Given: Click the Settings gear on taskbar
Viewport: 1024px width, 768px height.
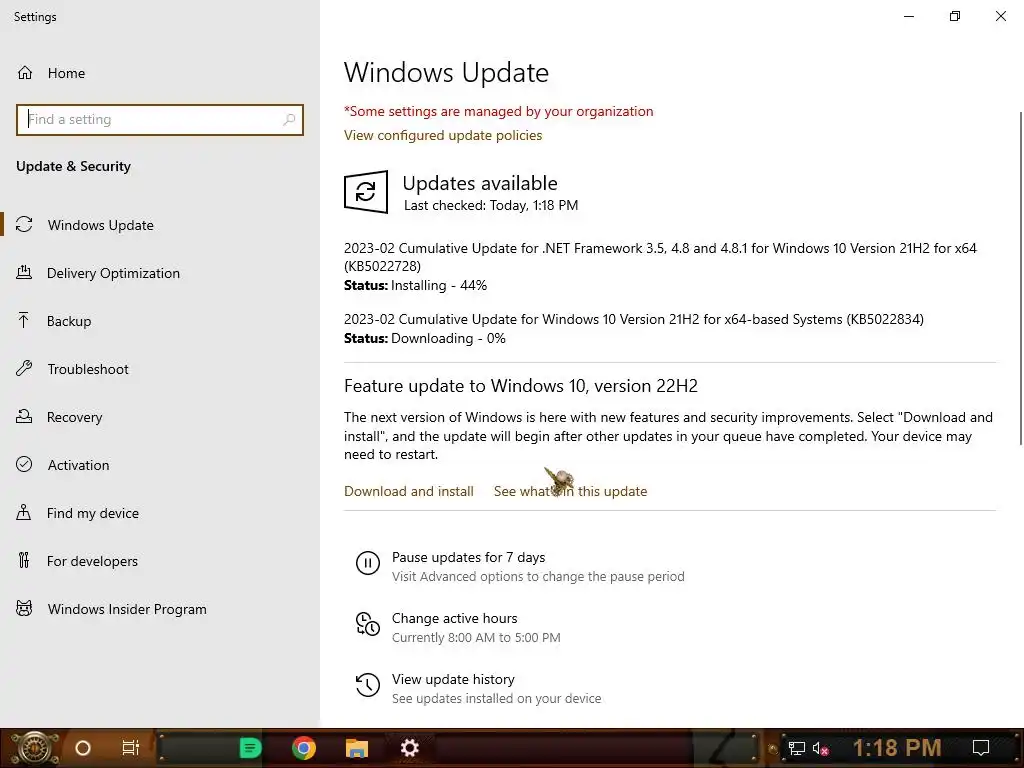Looking at the screenshot, I should [409, 748].
